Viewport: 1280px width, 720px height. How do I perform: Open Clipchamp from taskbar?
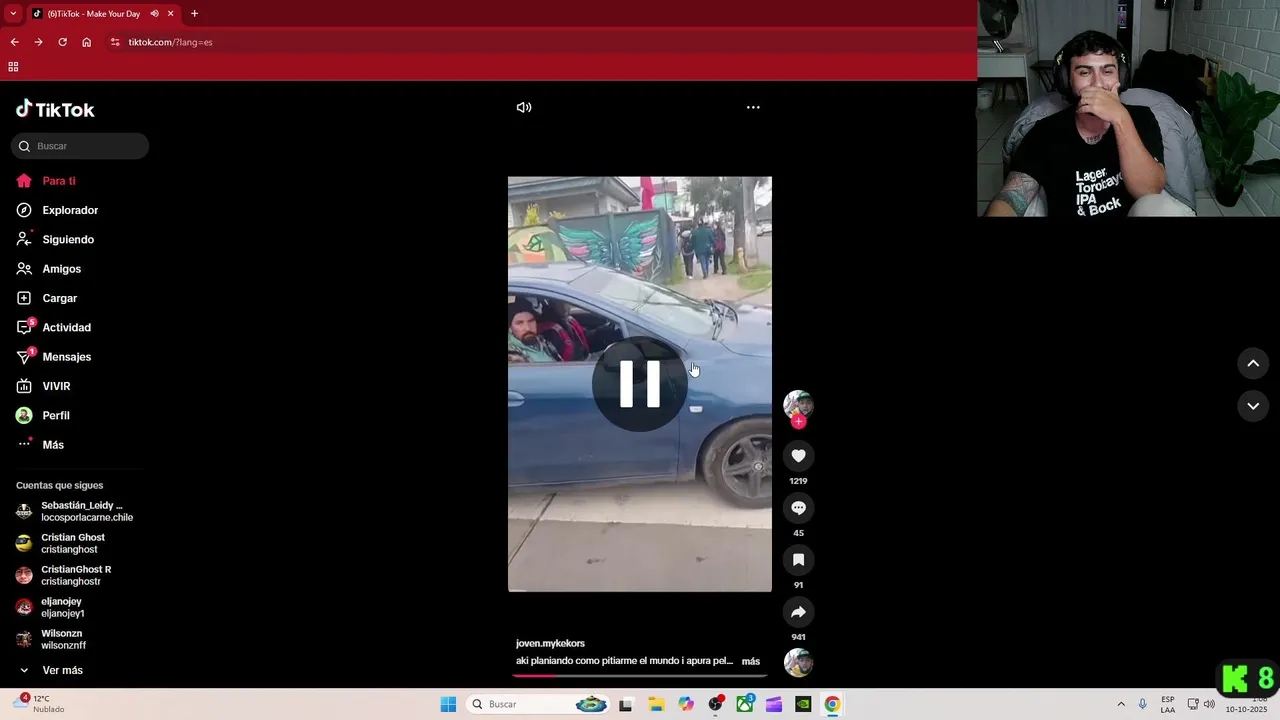tap(774, 704)
